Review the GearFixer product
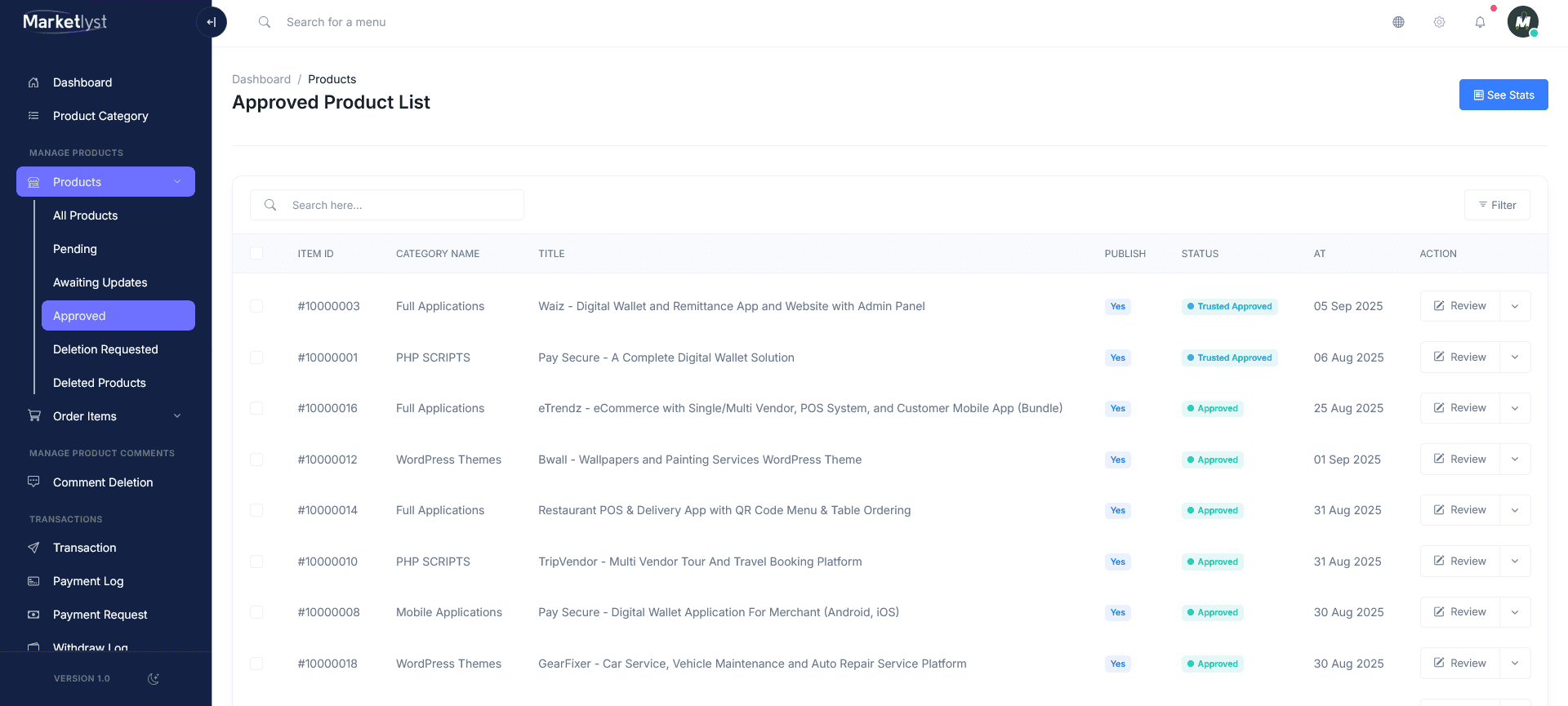This screenshot has width=1568, height=706. coord(1459,664)
